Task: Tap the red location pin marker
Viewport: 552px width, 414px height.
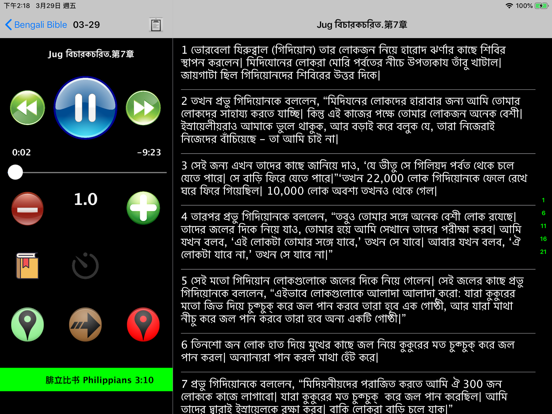Action: (143, 324)
